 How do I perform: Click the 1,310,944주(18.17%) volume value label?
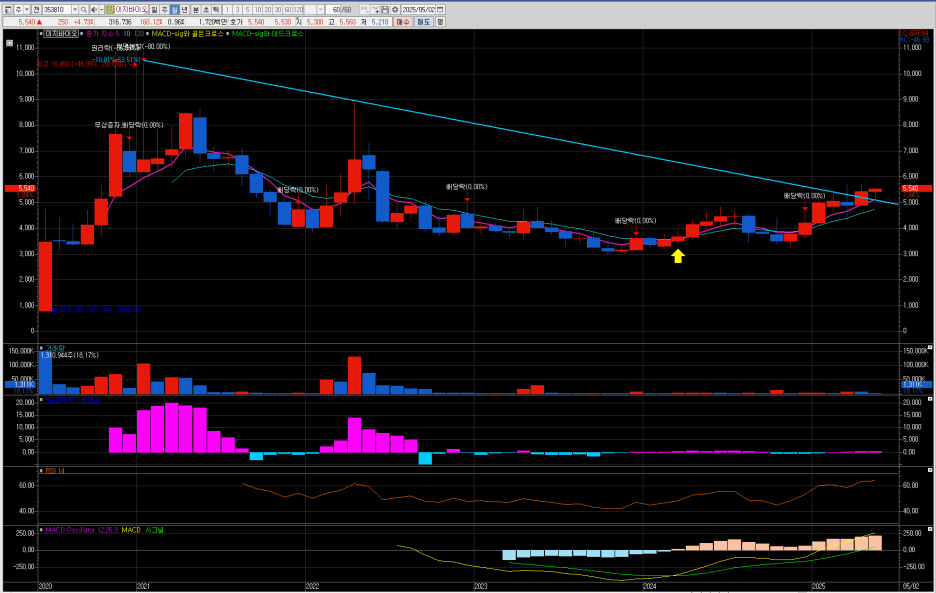[x=69, y=355]
